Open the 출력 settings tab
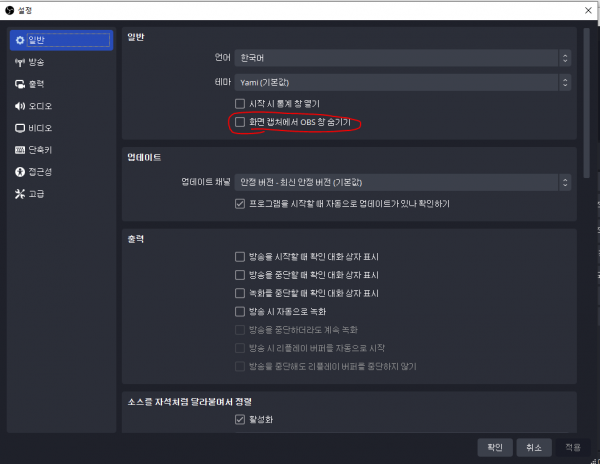 click(x=61, y=84)
